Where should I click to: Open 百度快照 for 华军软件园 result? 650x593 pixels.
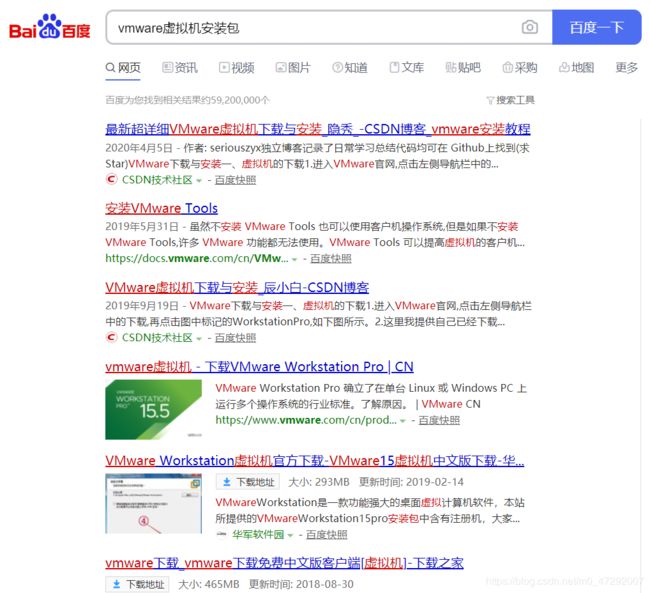click(x=327, y=535)
